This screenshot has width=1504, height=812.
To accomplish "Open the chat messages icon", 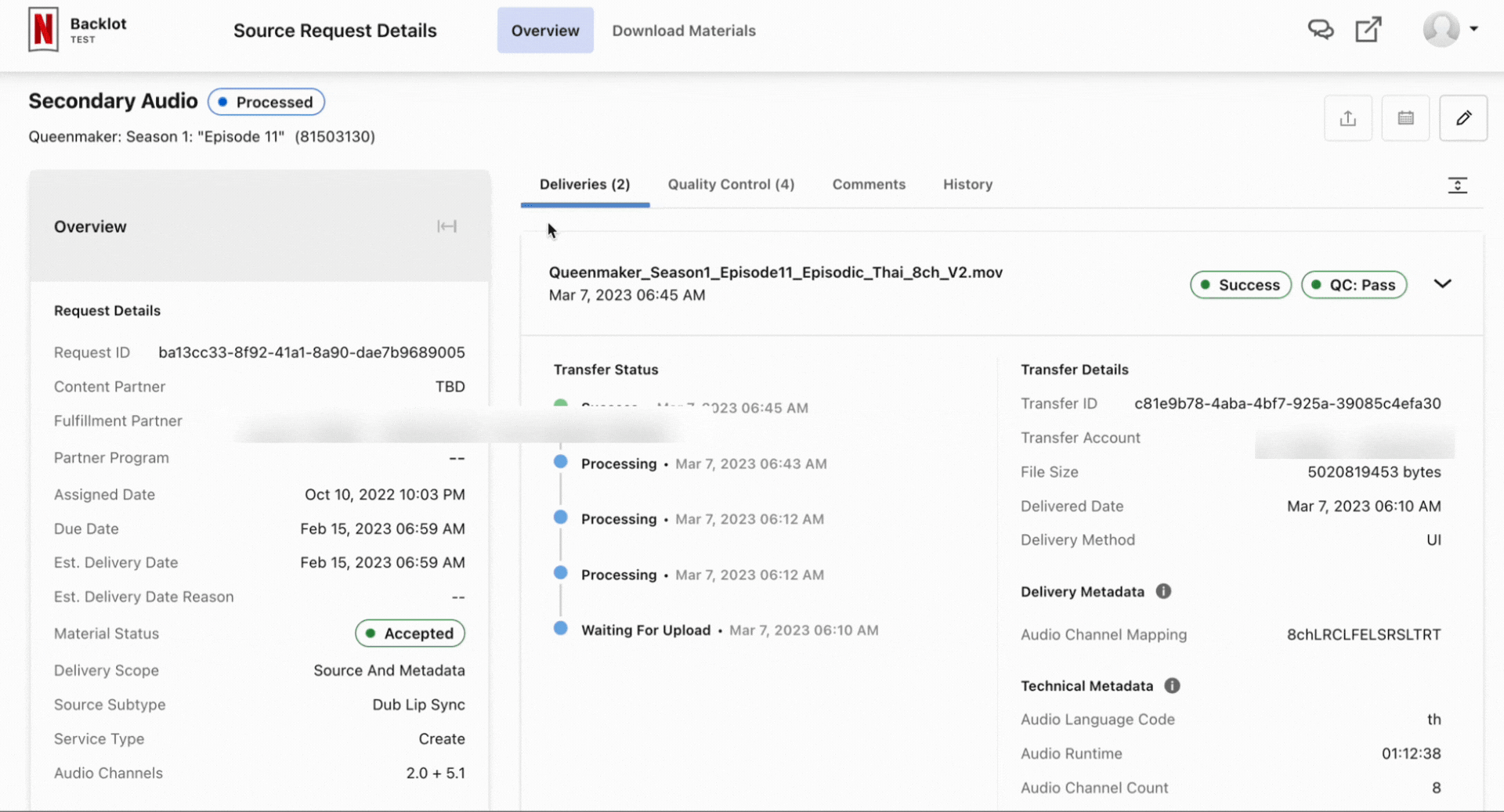I will 1321,30.
